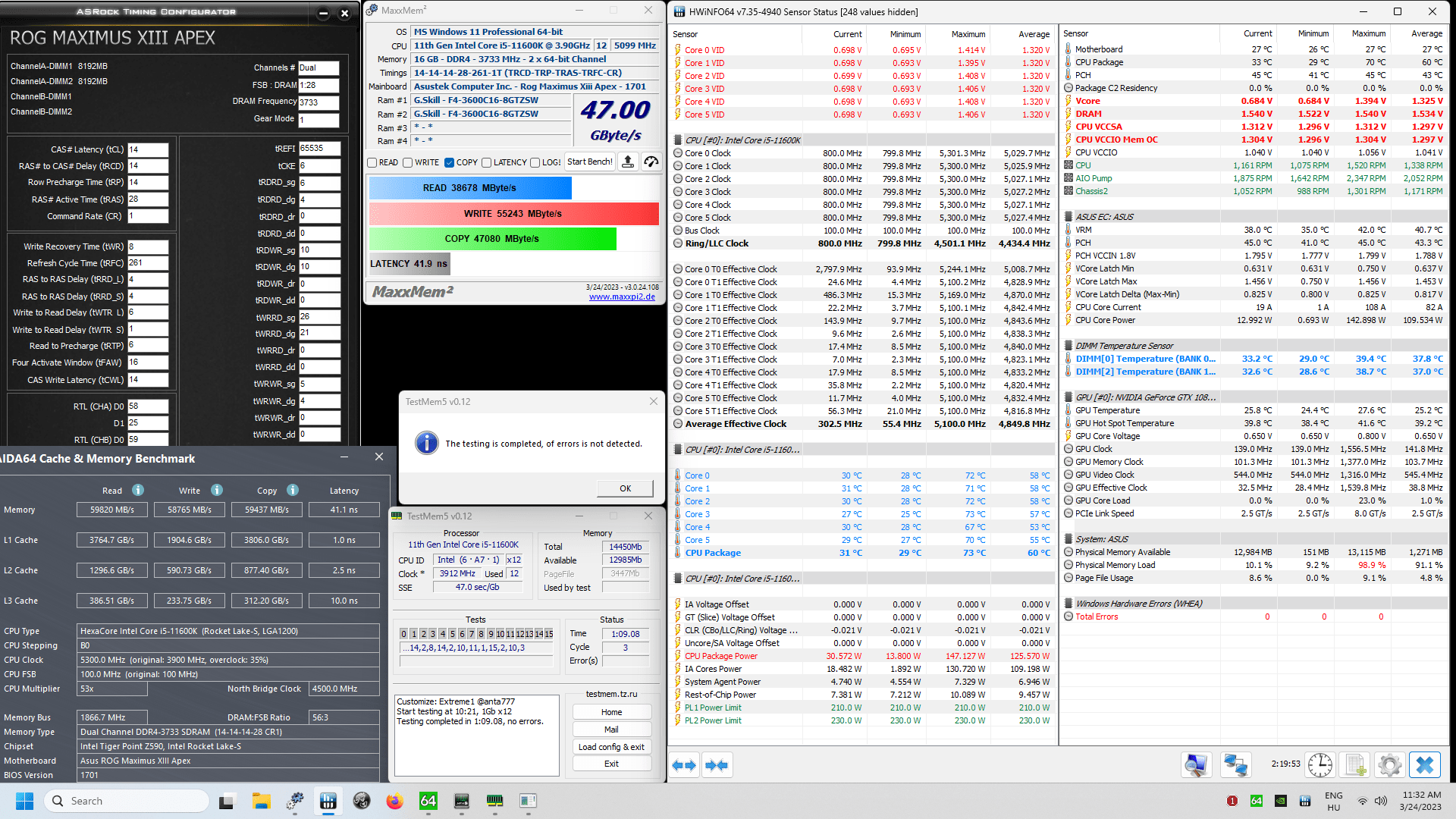Click AIDA64 Memory Latency value 41.1 ns
1456x819 pixels.
[344, 510]
